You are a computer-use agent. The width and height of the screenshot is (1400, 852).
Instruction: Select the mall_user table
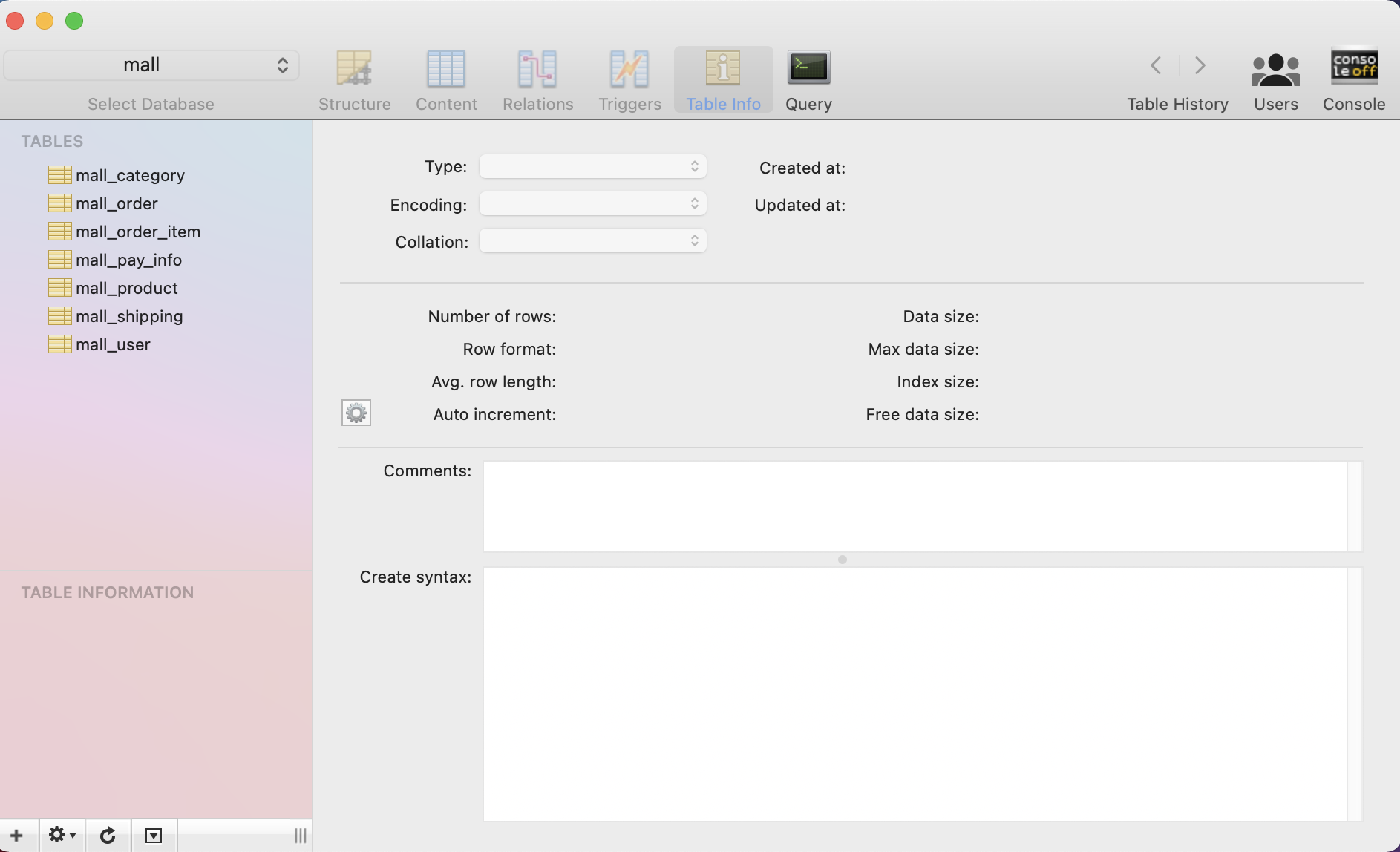[x=113, y=344]
